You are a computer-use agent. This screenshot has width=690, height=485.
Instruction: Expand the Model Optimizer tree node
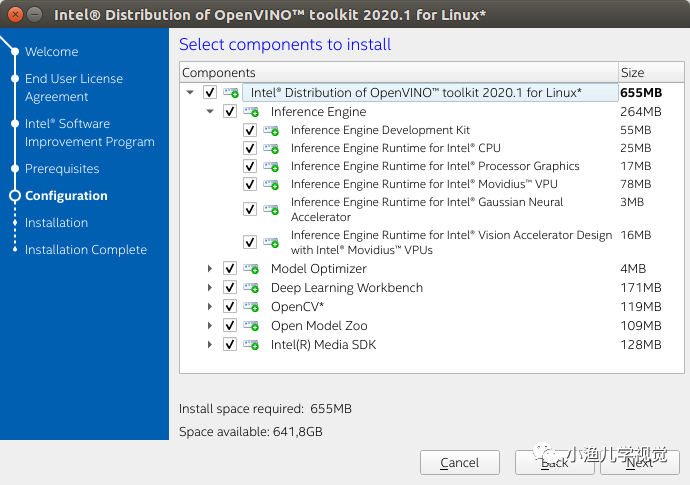(x=210, y=269)
